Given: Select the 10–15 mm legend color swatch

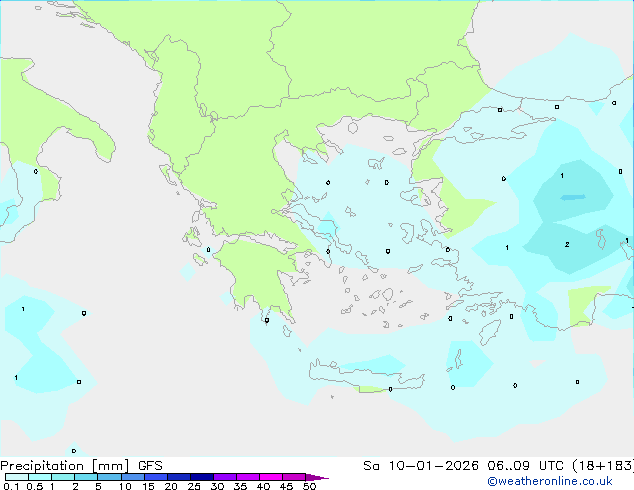Looking at the screenshot, I should (x=133, y=477).
